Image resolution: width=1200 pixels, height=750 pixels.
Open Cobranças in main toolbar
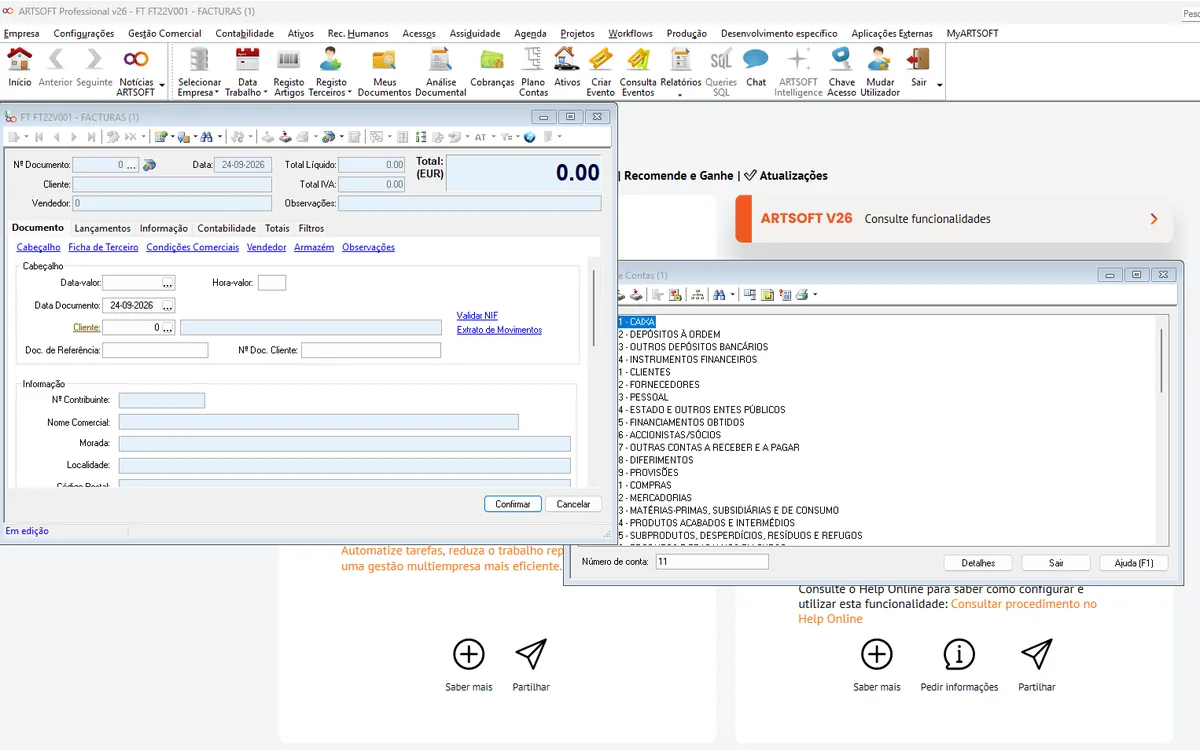(492, 69)
